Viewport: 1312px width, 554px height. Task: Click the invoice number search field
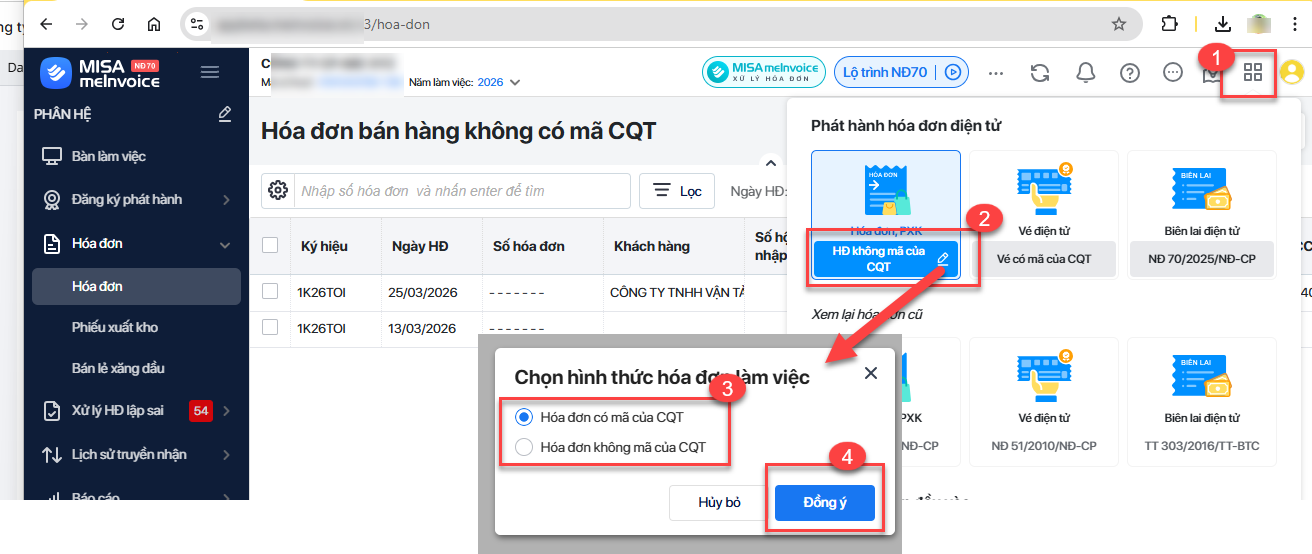click(462, 191)
